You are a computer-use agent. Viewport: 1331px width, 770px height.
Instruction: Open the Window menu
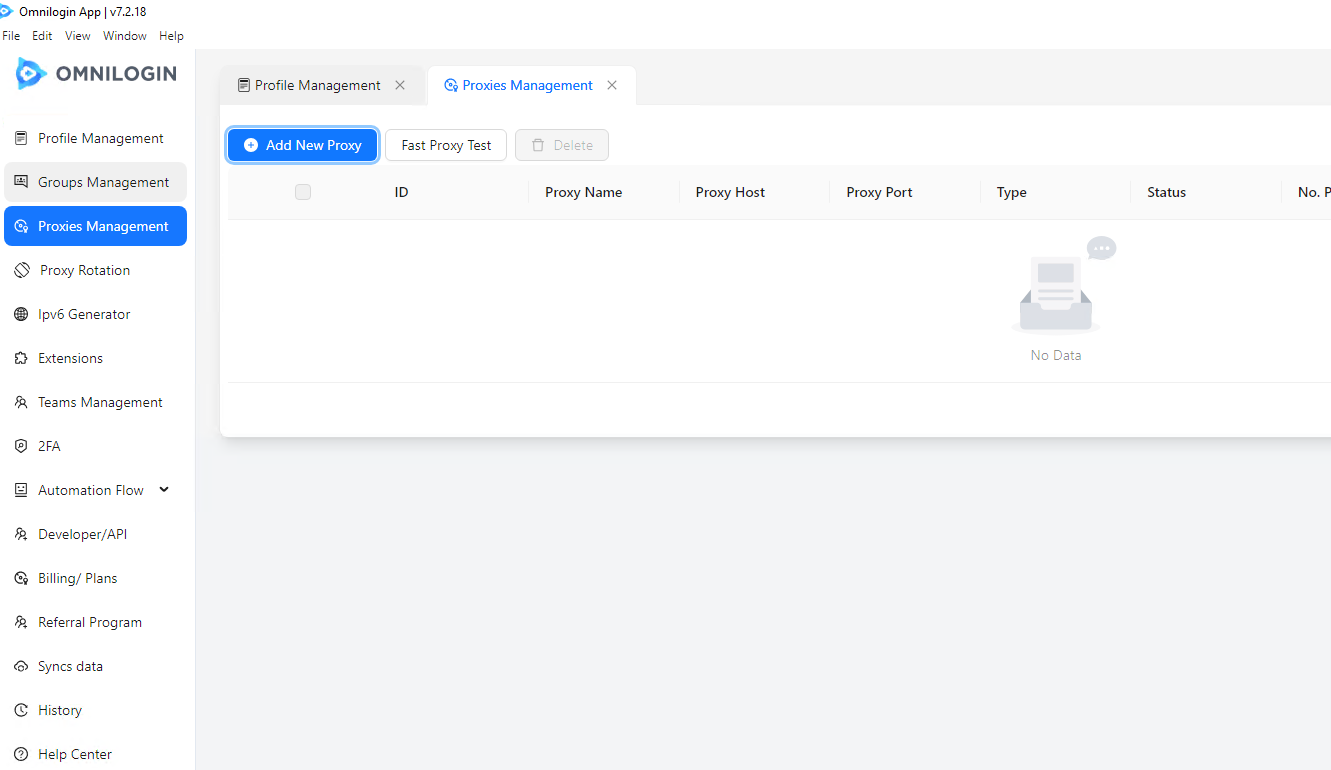point(124,36)
